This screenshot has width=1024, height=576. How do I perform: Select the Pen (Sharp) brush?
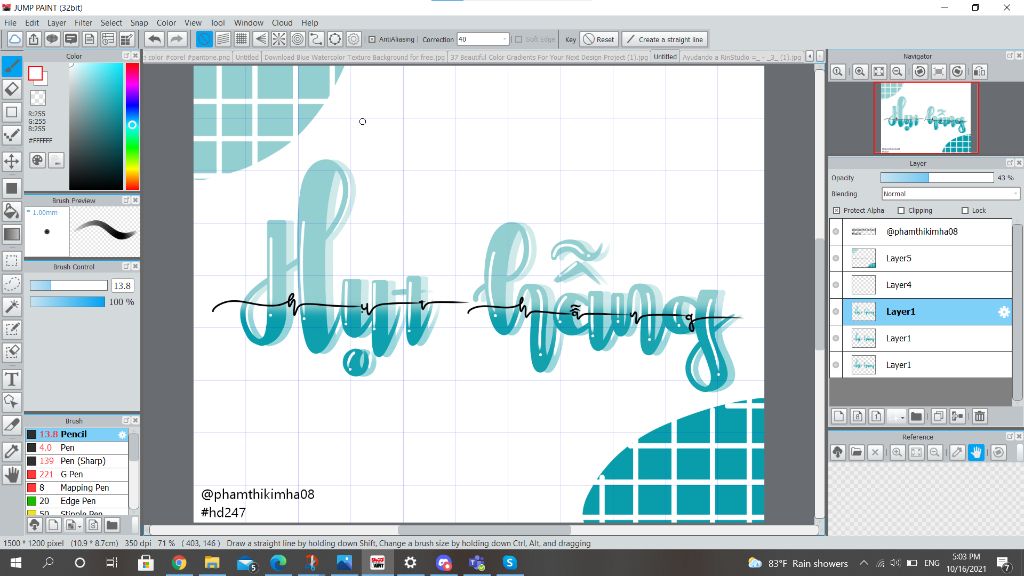[77, 461]
